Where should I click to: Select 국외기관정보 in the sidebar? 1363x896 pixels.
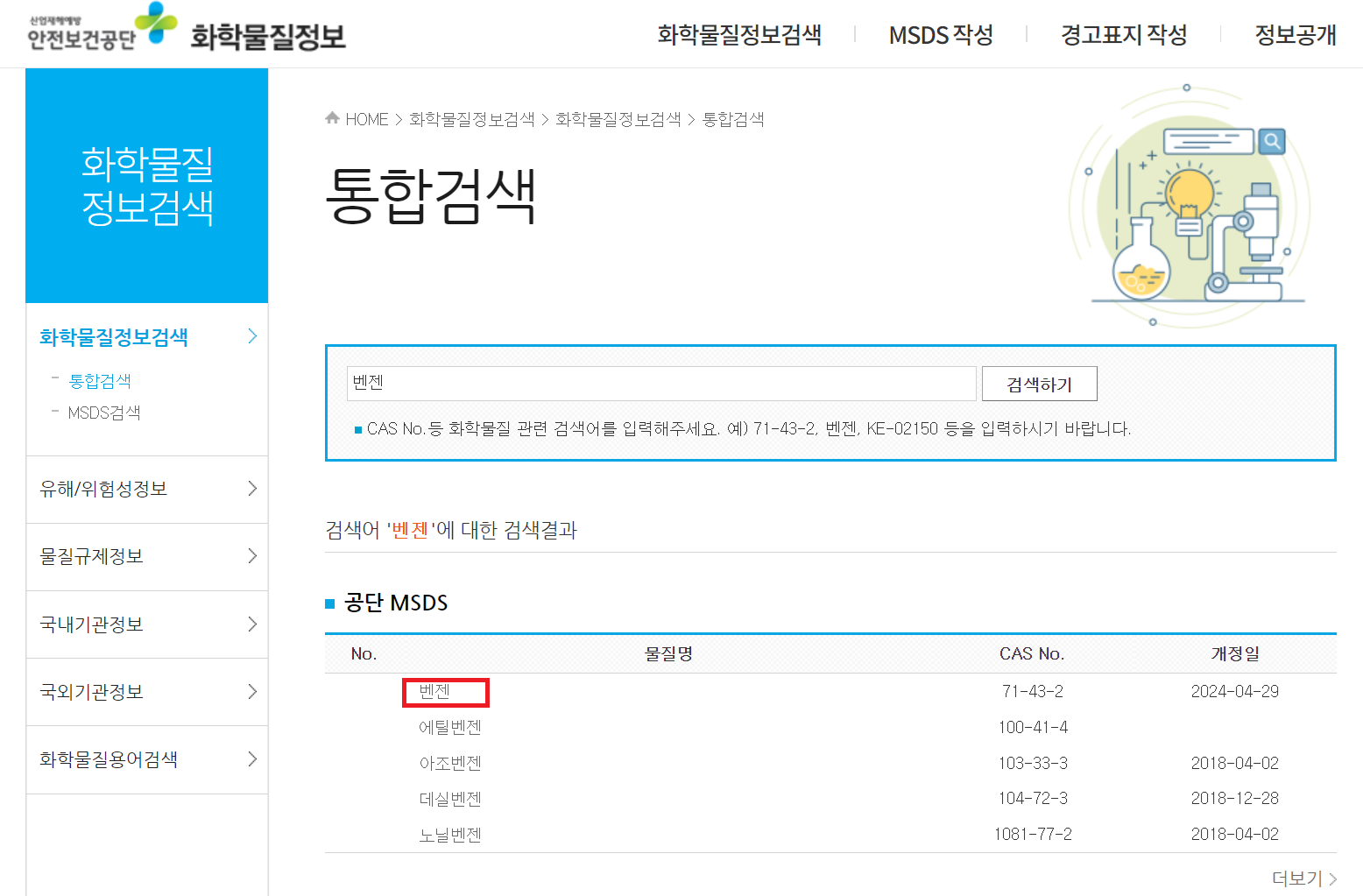[x=91, y=692]
